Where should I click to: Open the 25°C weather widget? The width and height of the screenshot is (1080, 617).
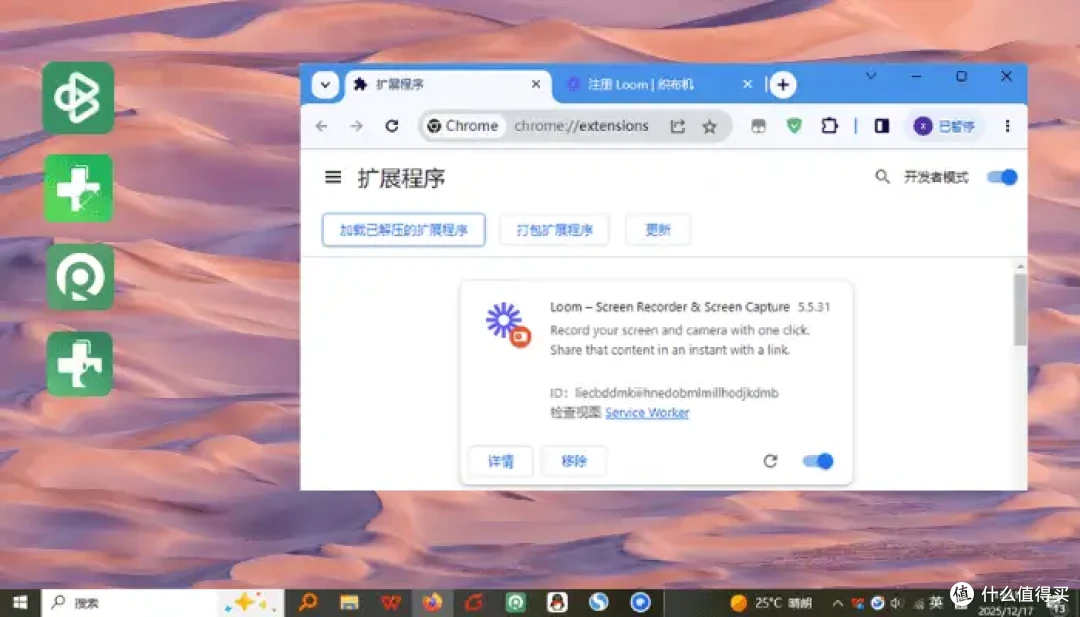tap(771, 603)
